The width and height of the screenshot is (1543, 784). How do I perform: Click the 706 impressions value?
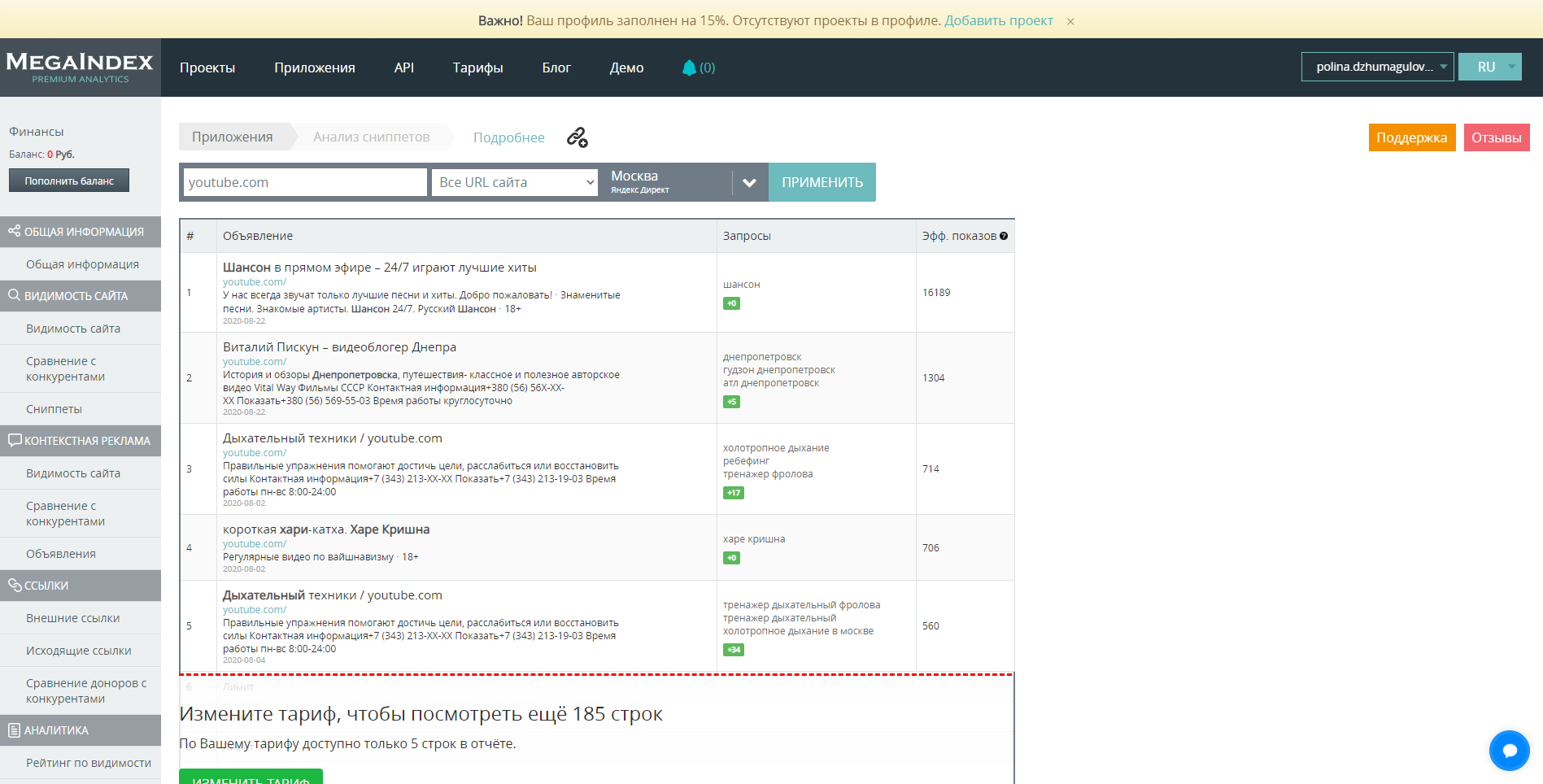pos(931,548)
